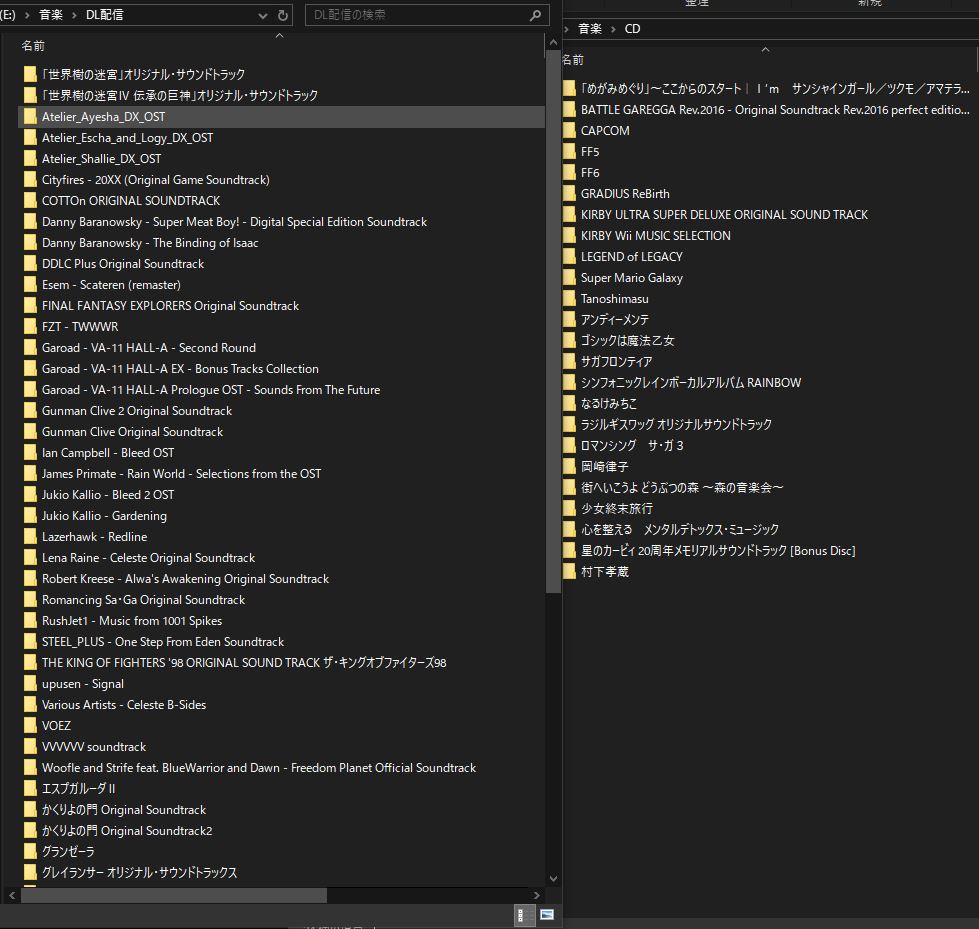Select "Atelier_Shallie_DX_OST" folder name
979x929 pixels.
tap(101, 159)
